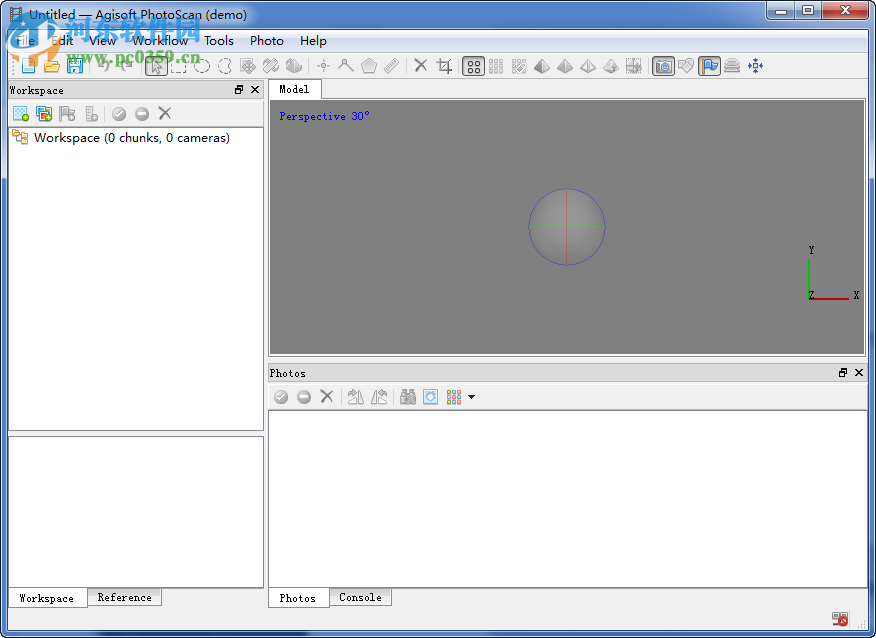The width and height of the screenshot is (876, 638).
Task: Switch to the Reference tab
Action: [x=124, y=597]
